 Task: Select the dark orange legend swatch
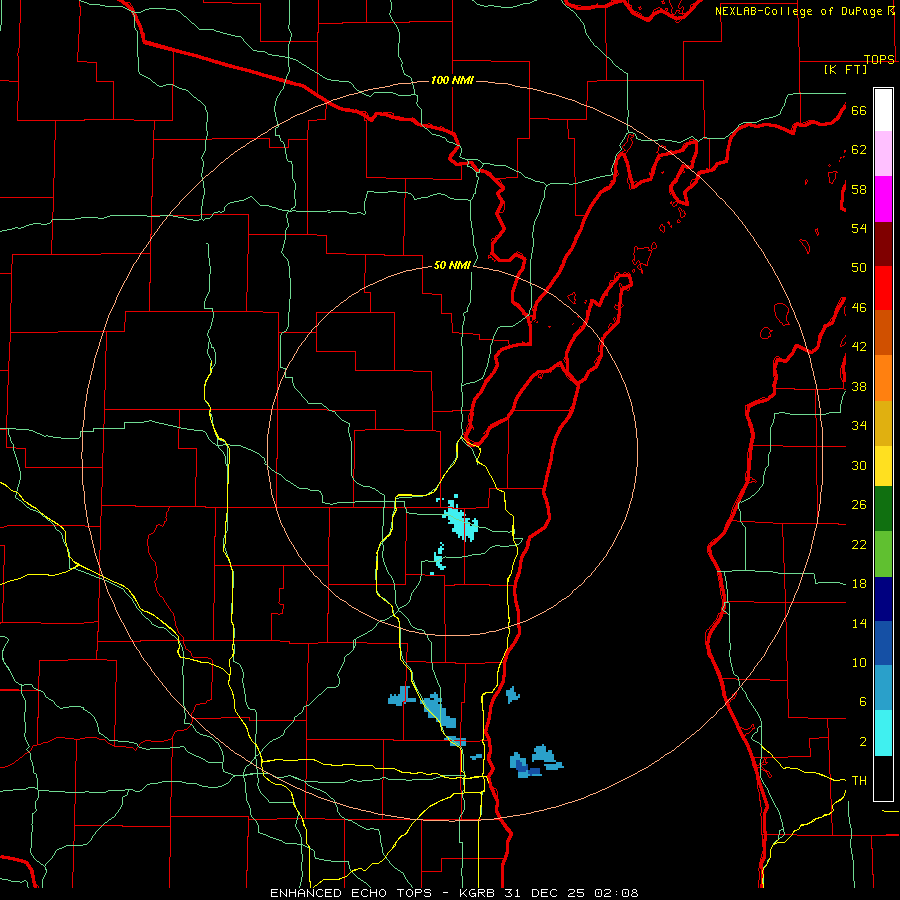(883, 332)
